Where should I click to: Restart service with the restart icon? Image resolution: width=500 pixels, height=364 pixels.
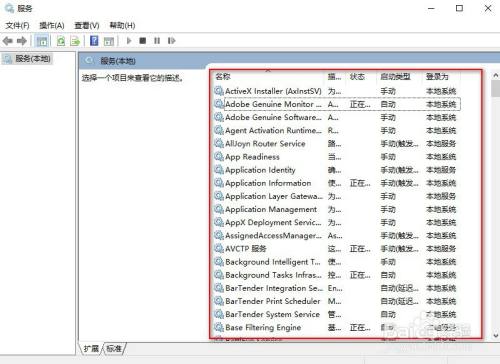pos(171,41)
